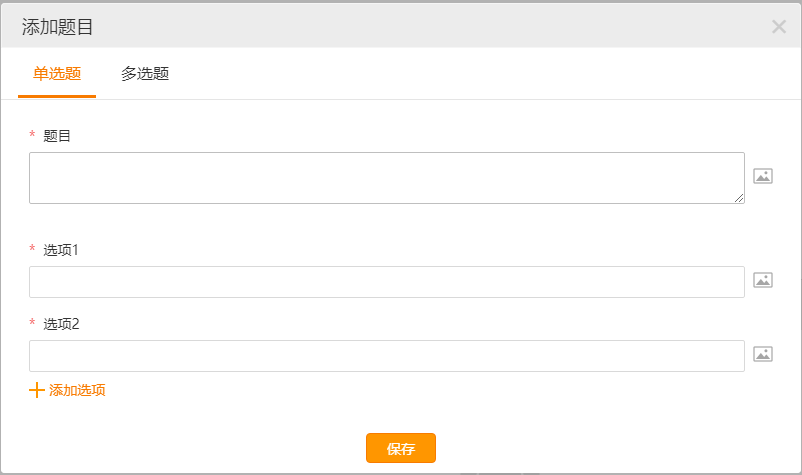Image resolution: width=802 pixels, height=475 pixels.
Task: Click the orange plus icon before 添加选项
Action: coord(37,390)
